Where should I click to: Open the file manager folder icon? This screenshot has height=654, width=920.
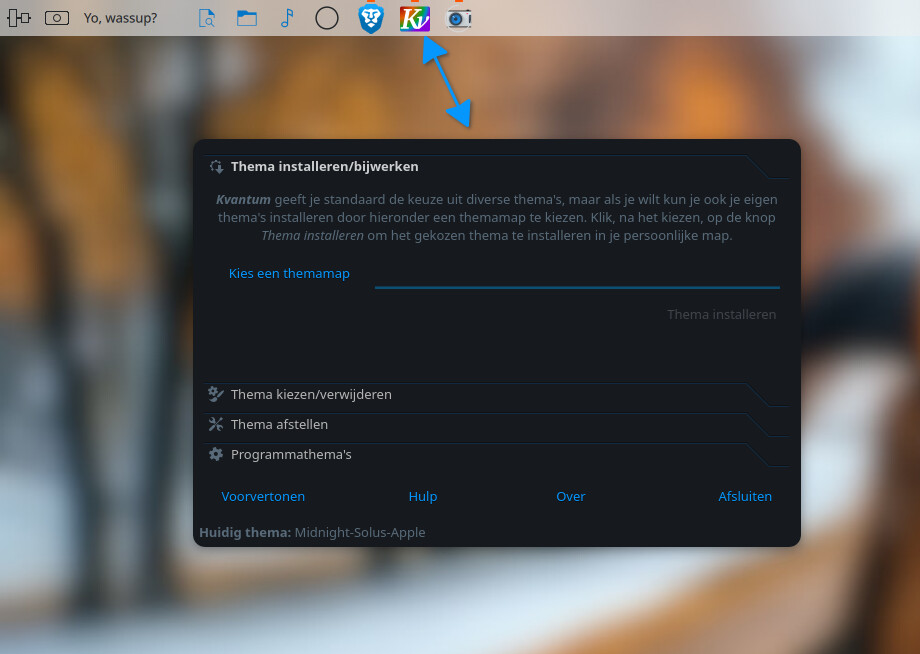point(246,18)
